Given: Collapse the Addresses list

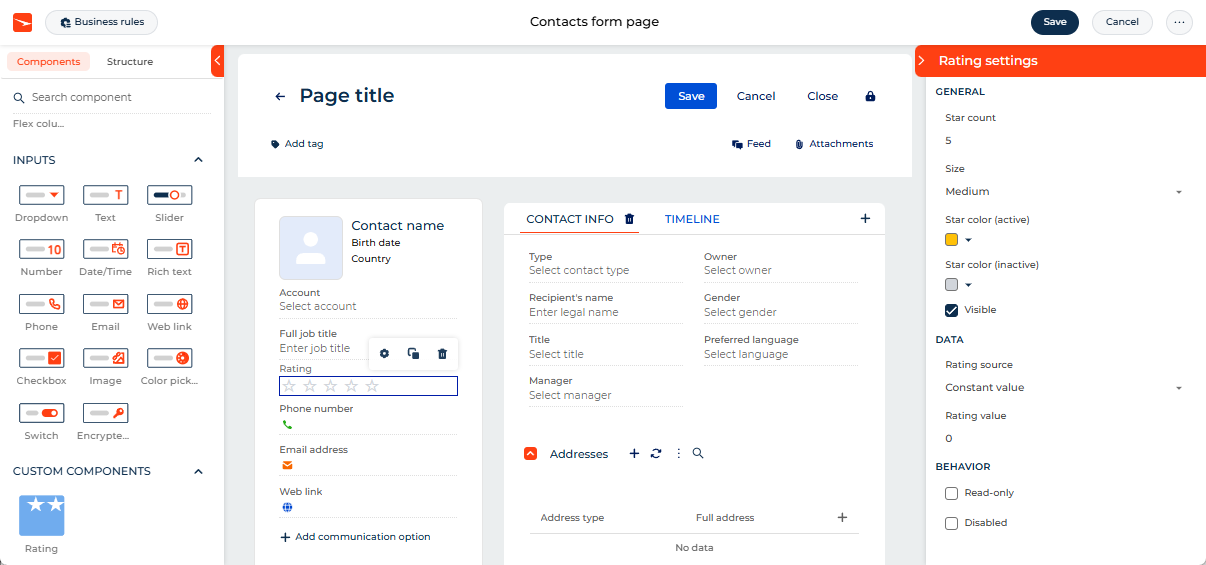Looking at the screenshot, I should 531,454.
